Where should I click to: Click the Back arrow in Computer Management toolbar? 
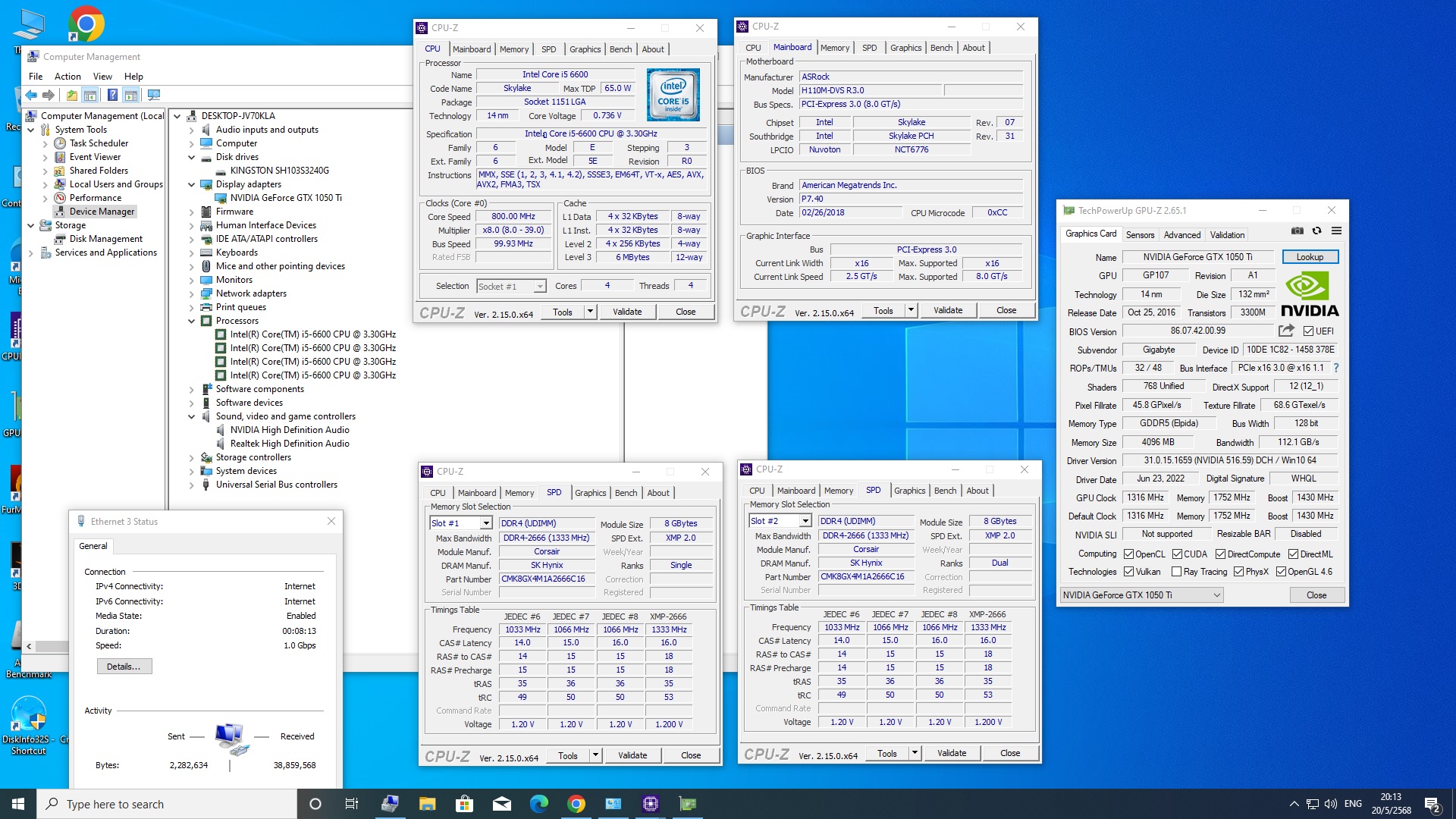click(x=31, y=96)
